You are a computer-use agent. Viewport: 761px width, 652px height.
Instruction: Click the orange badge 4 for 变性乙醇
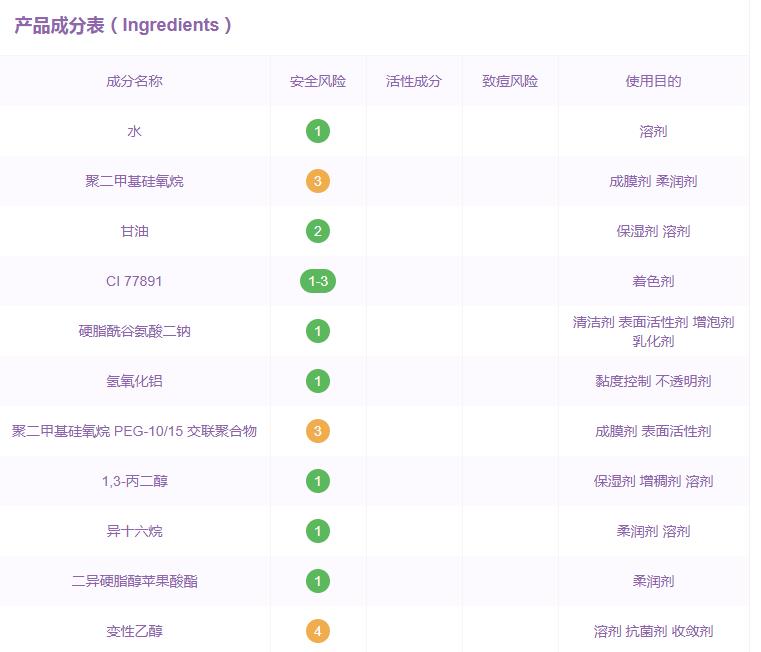(x=317, y=631)
